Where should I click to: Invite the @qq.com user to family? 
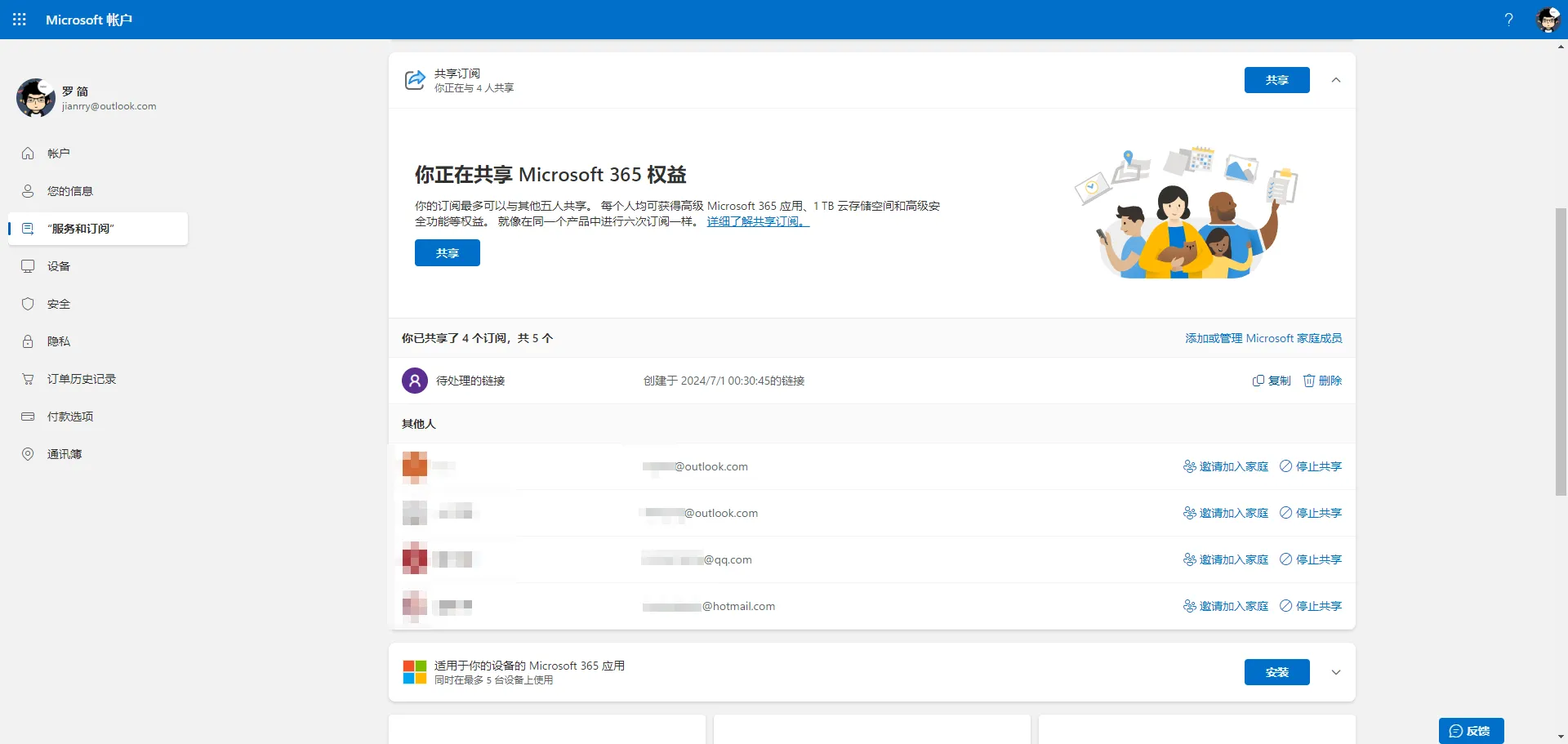[1226, 559]
